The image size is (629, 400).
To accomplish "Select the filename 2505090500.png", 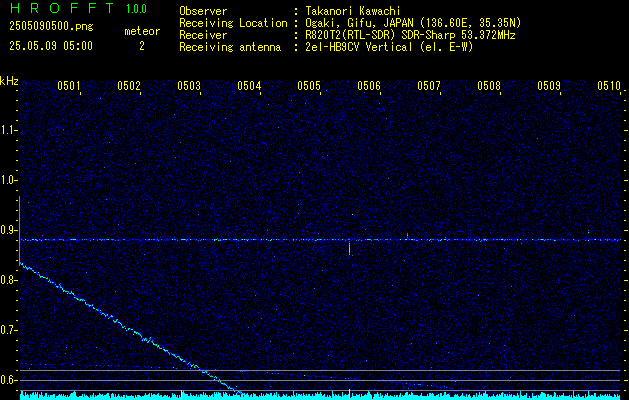I will (x=51, y=27).
